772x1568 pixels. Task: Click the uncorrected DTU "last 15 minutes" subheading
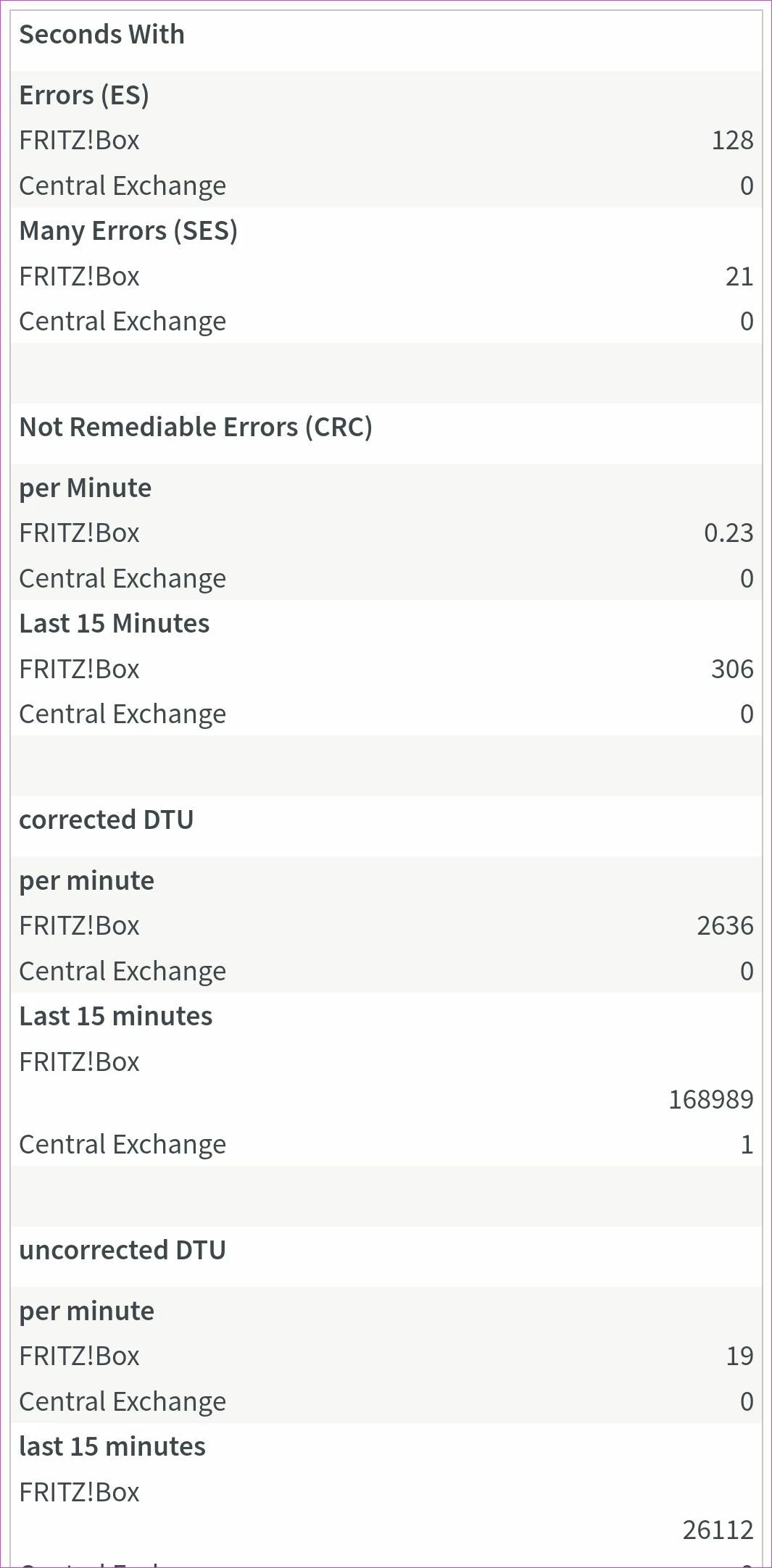[x=112, y=1447]
